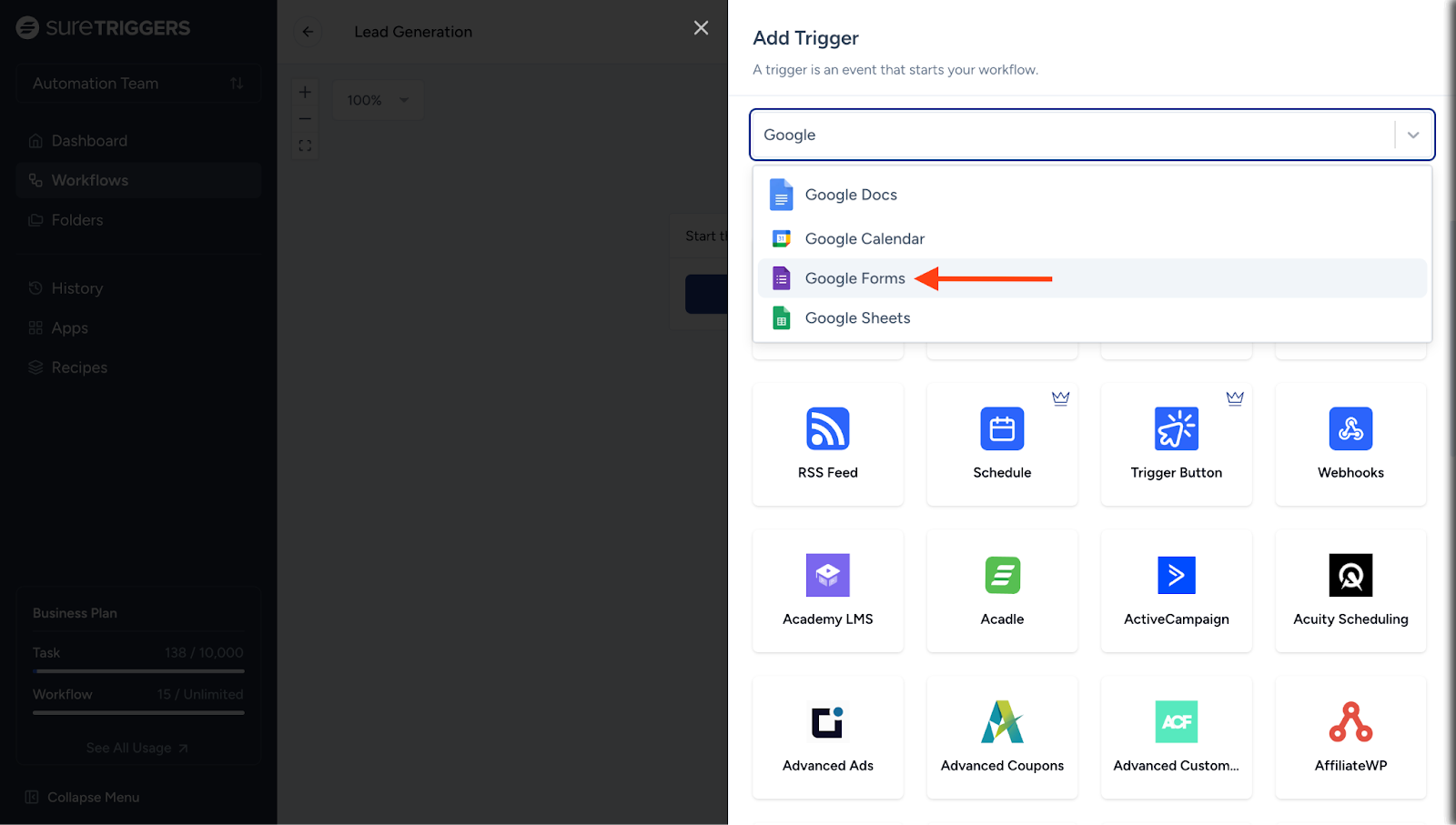
Task: Click the SureTriggers logo
Action: point(103,27)
